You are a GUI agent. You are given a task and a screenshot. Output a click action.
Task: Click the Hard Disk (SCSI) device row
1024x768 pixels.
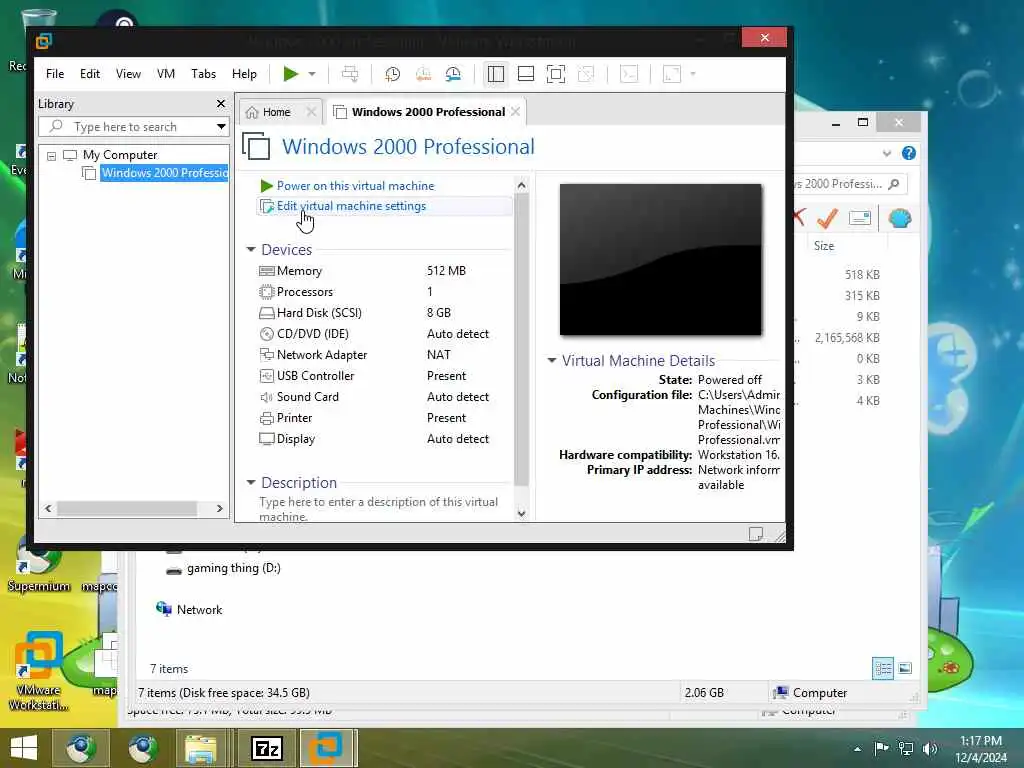click(382, 313)
